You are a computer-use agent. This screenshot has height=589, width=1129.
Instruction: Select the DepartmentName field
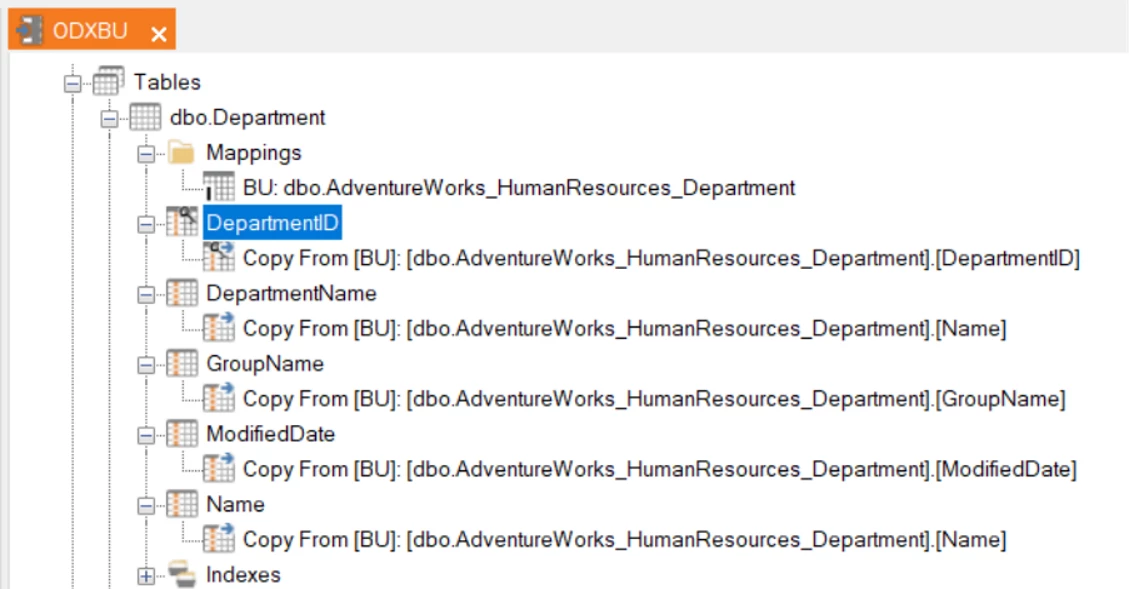(291, 294)
